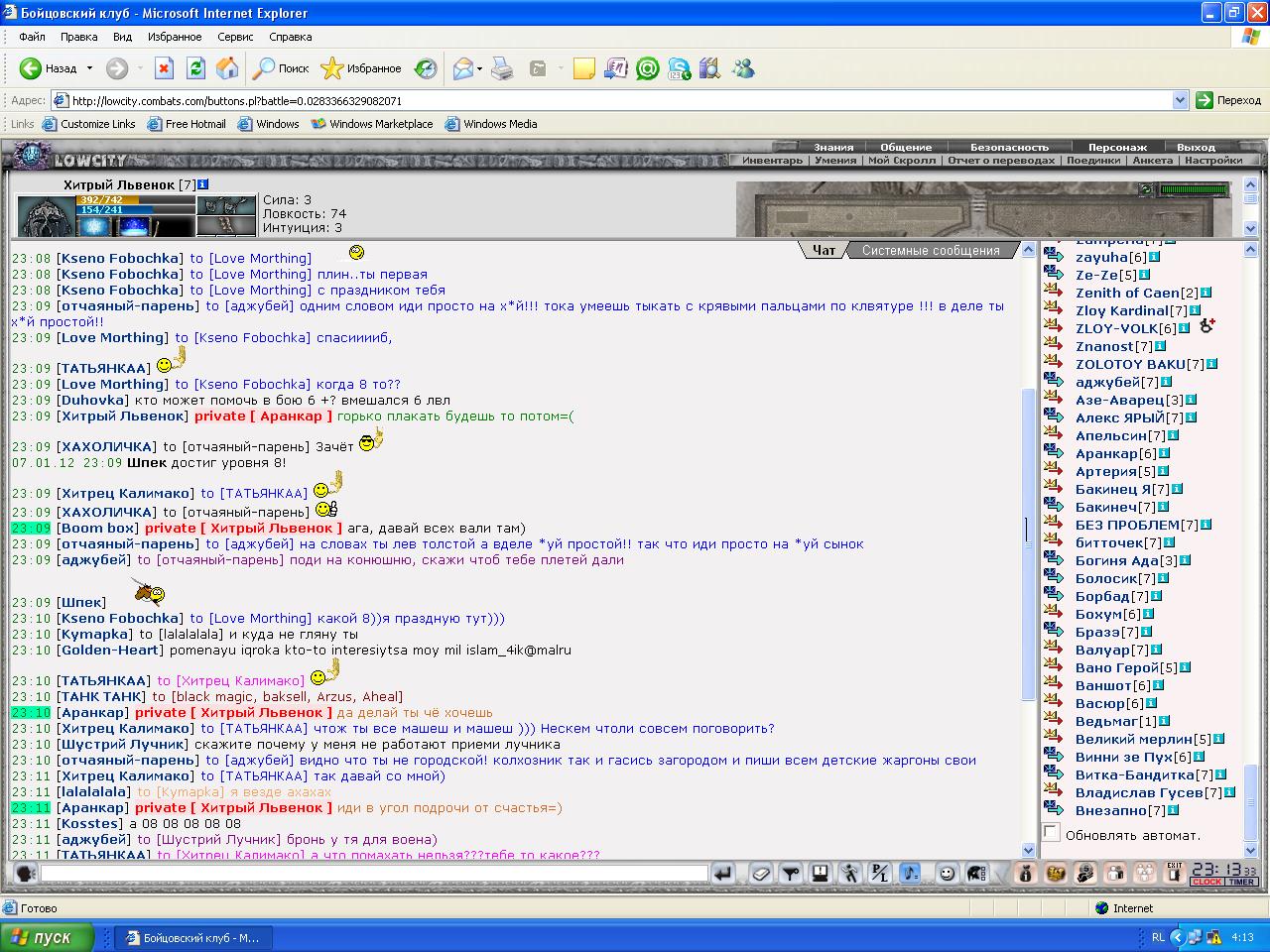Click the player list scrollbar thumb
1270x952 pixels.
click(1250, 802)
